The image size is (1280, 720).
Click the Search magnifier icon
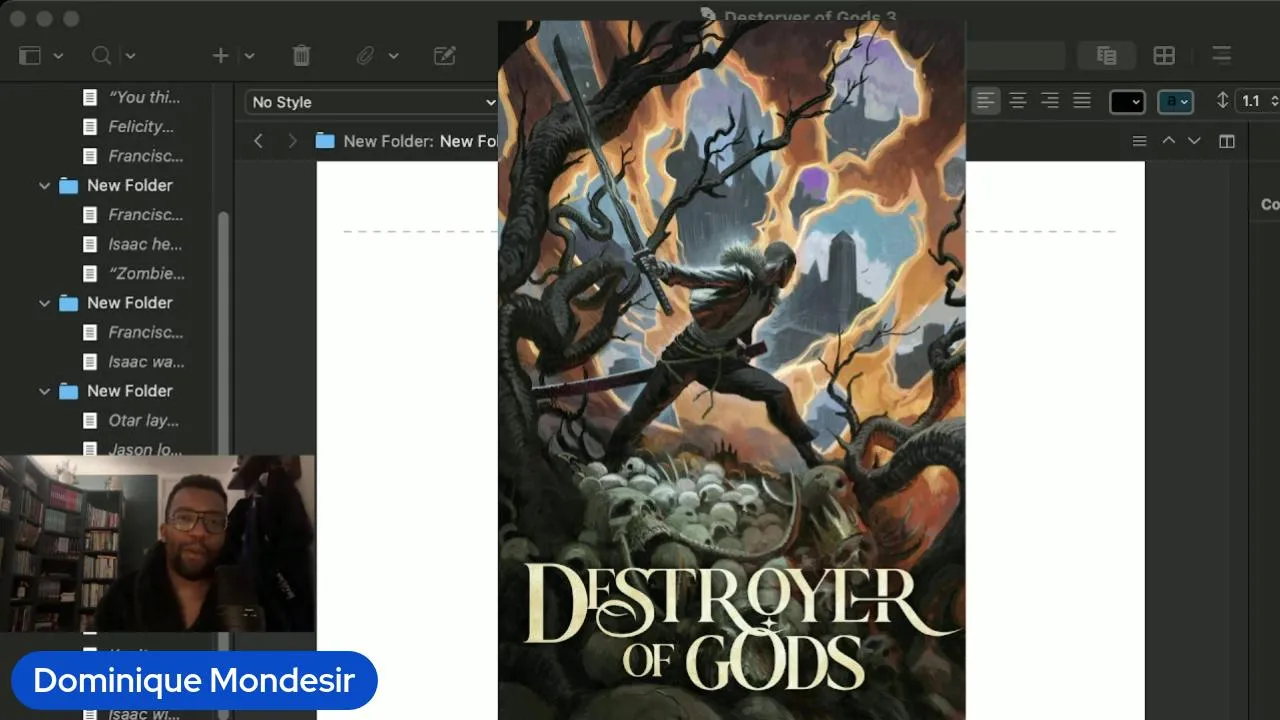coord(101,56)
